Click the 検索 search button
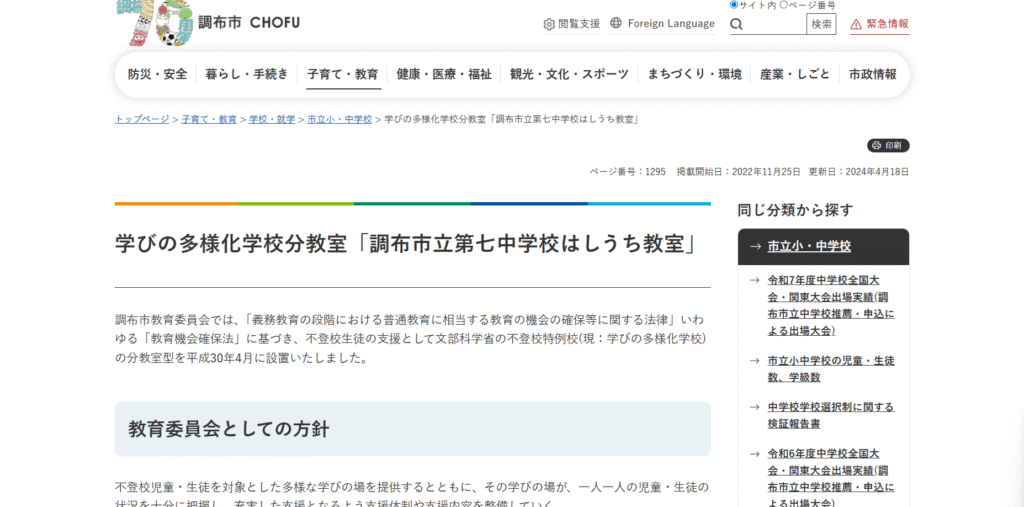 [822, 24]
